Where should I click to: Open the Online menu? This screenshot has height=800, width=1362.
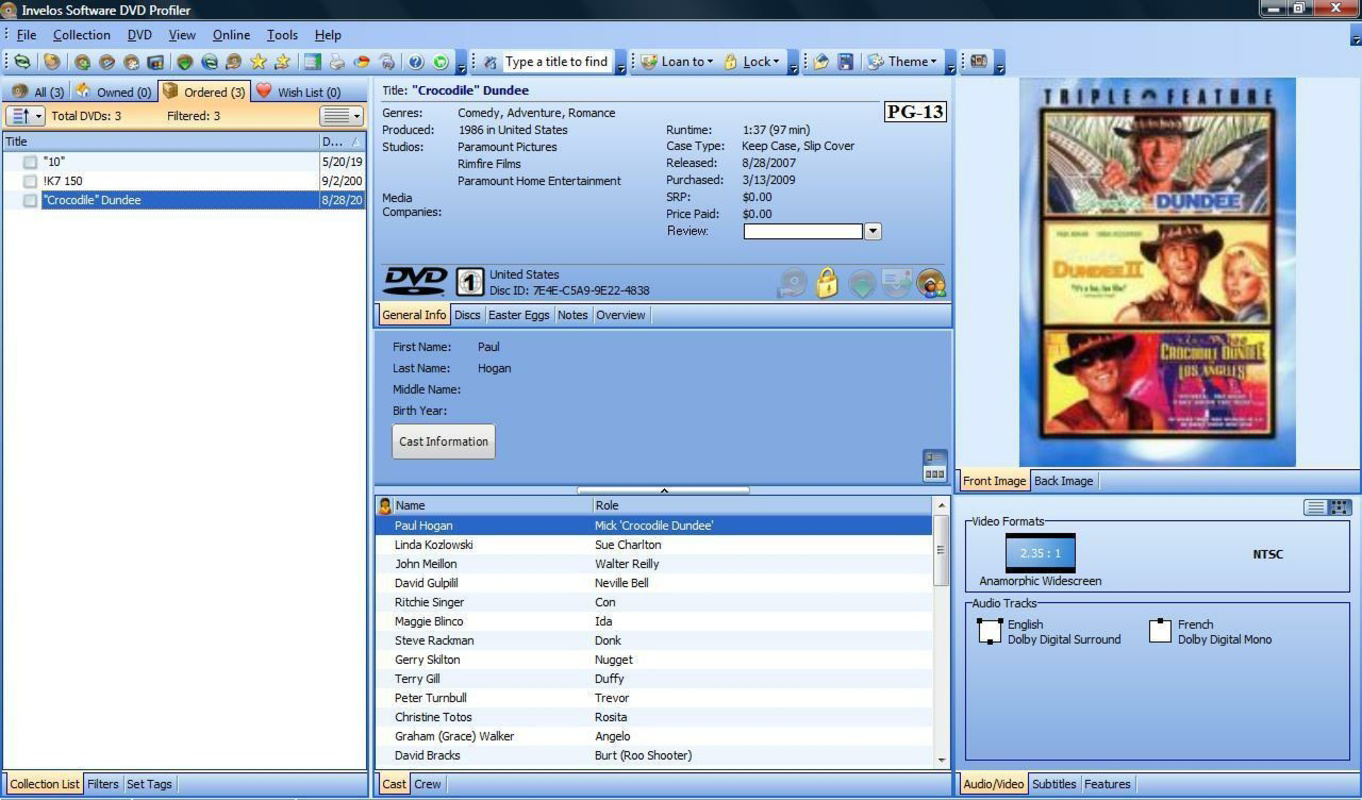(x=231, y=35)
